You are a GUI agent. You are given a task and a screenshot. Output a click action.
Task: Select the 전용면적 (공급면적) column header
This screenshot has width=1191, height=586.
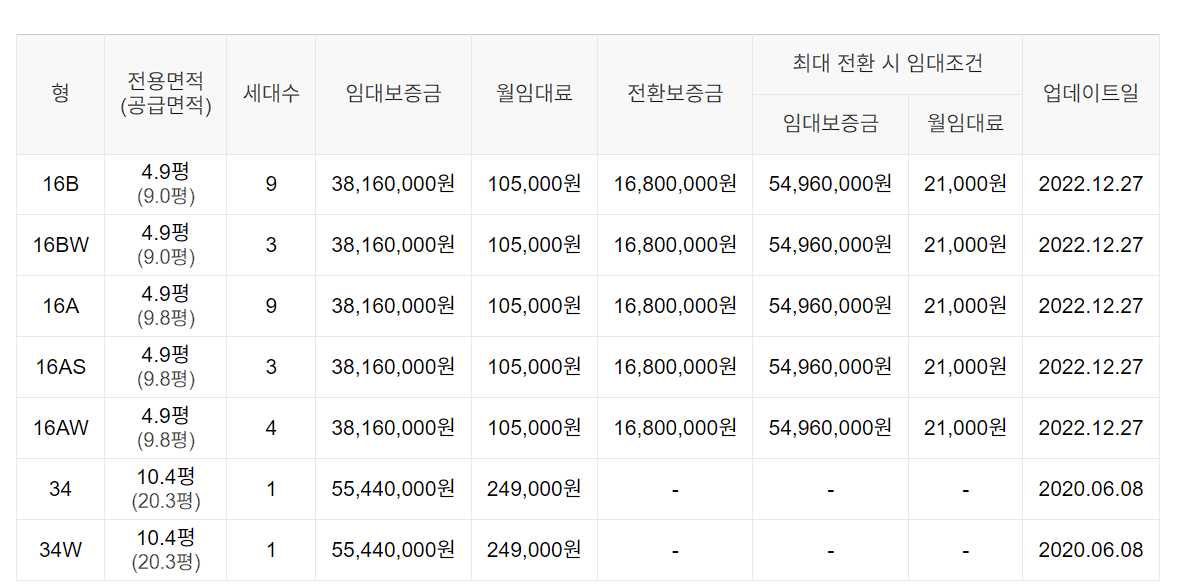[x=166, y=94]
